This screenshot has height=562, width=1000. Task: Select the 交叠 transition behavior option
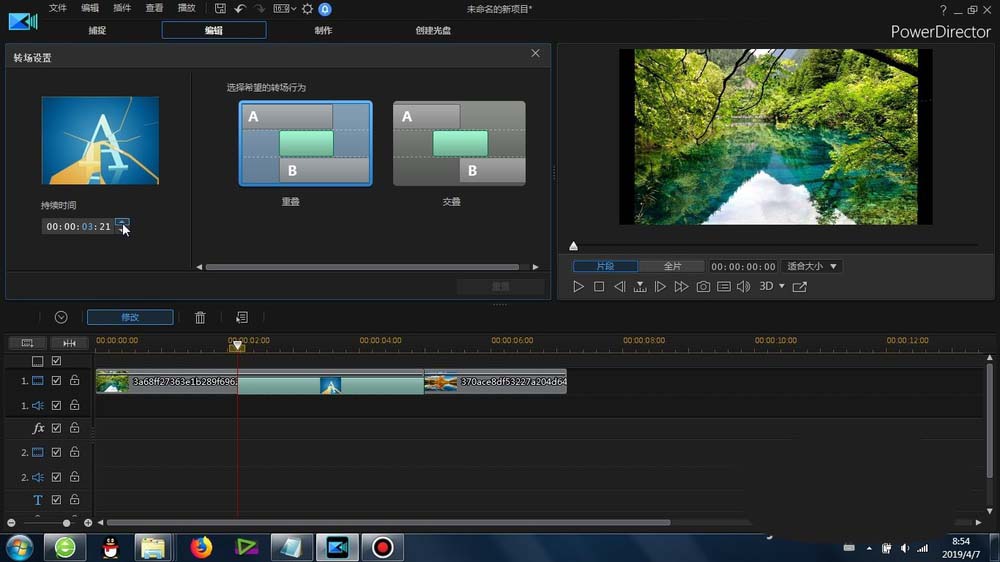[x=459, y=144]
